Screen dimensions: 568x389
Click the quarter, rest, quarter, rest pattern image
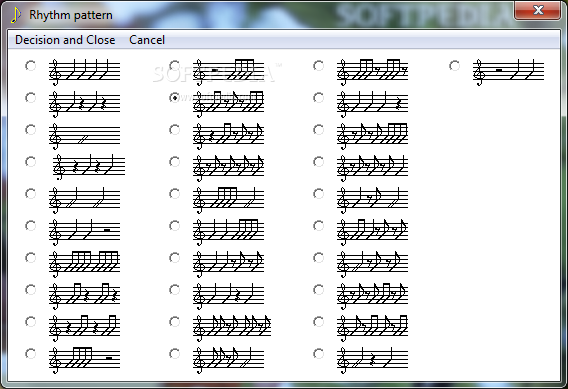(x=84, y=104)
